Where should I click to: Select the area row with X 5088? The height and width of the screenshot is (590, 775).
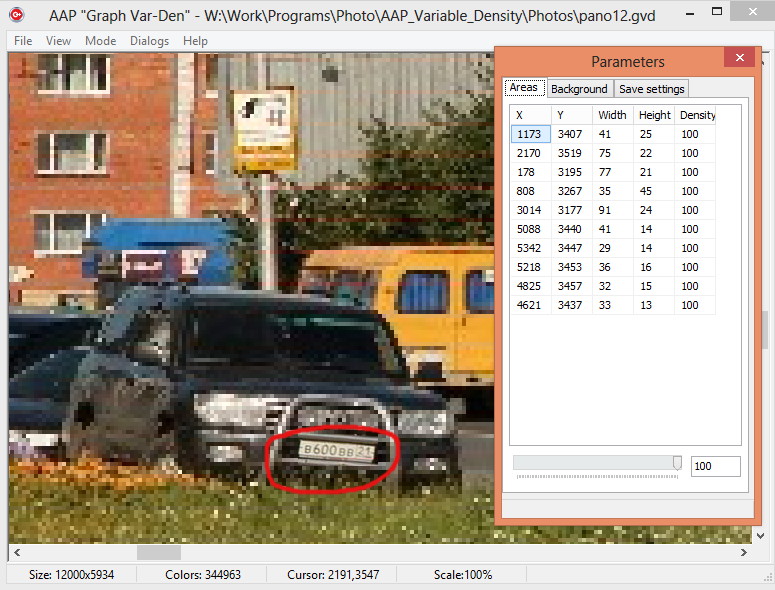613,229
